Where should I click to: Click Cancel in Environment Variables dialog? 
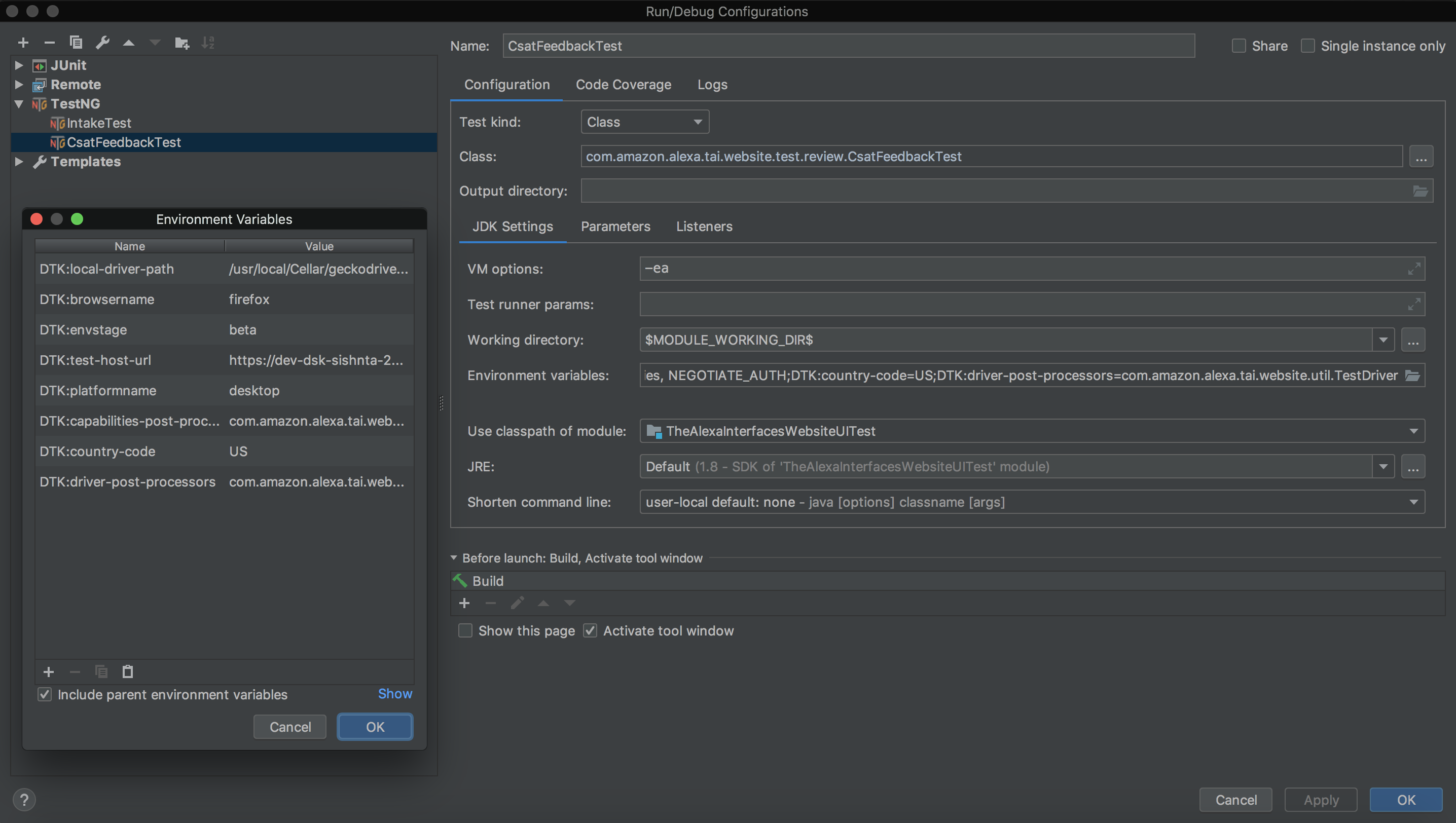pyautogui.click(x=290, y=727)
